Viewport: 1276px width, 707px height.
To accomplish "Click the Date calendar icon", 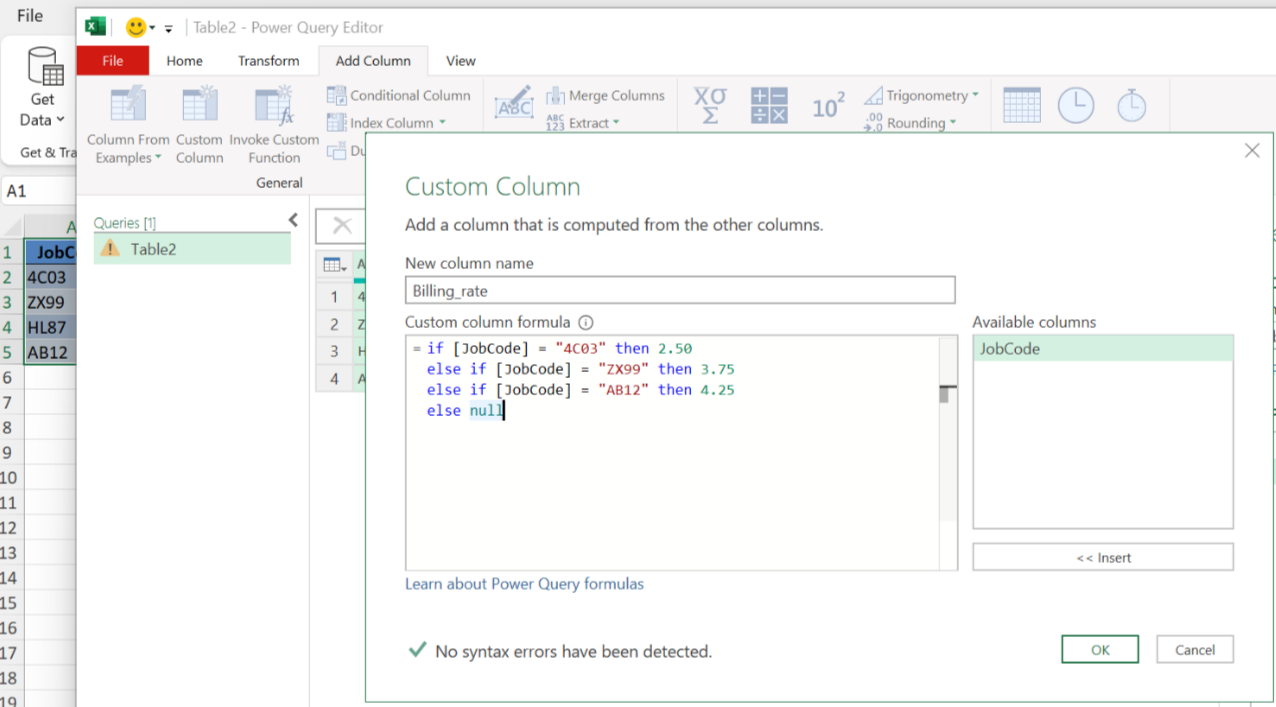I will click(x=1021, y=105).
